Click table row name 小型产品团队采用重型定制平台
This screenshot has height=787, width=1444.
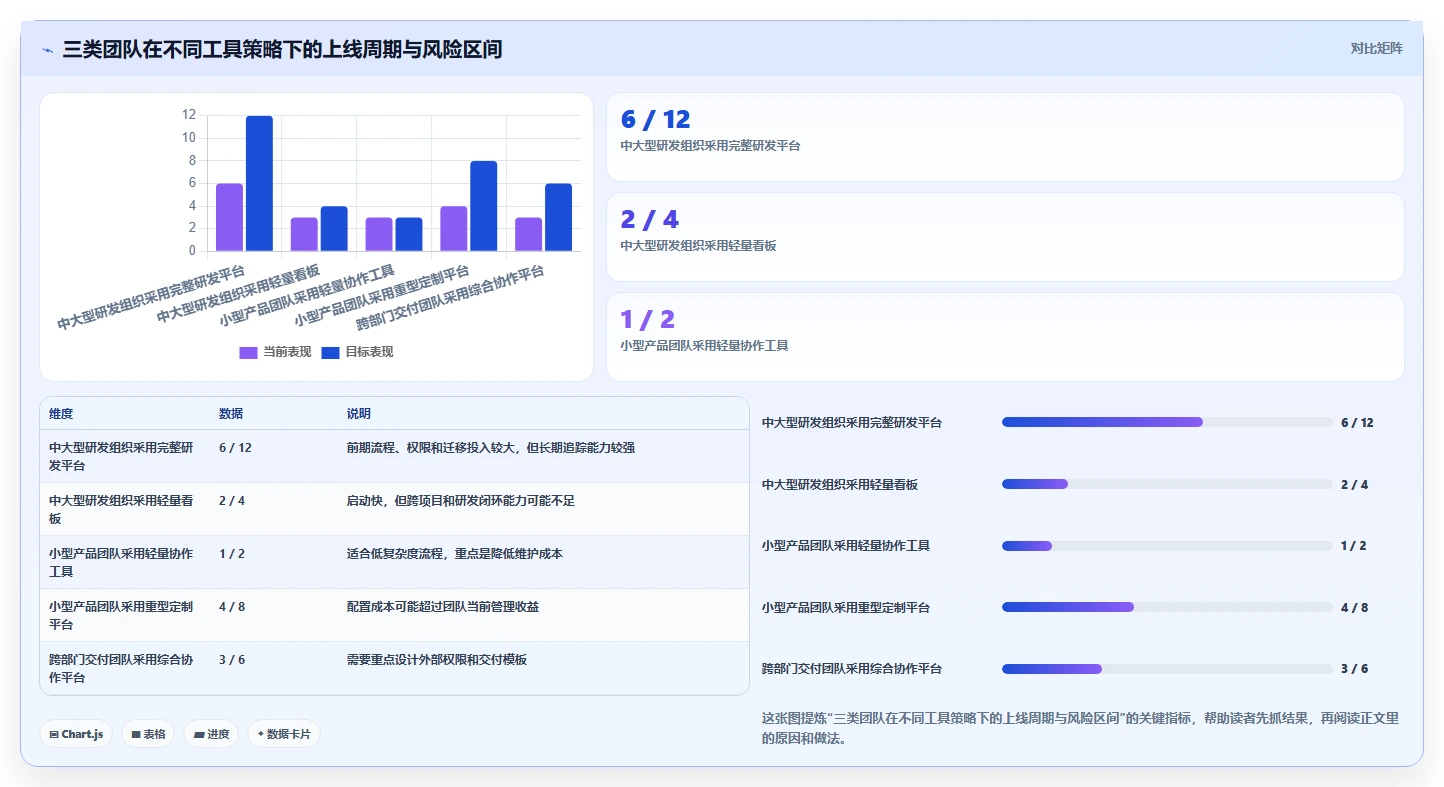click(x=121, y=616)
